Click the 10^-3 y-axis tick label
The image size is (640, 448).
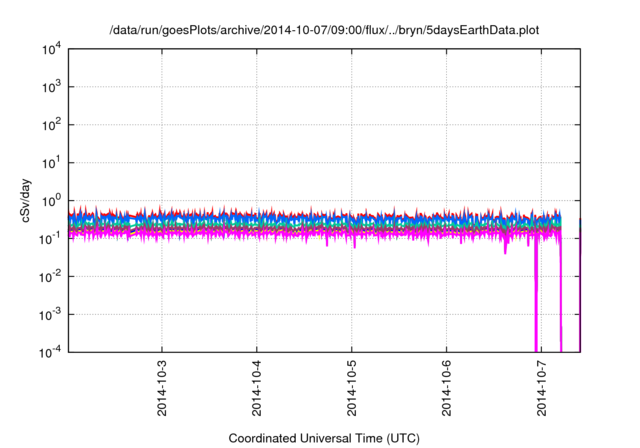[x=50, y=315]
